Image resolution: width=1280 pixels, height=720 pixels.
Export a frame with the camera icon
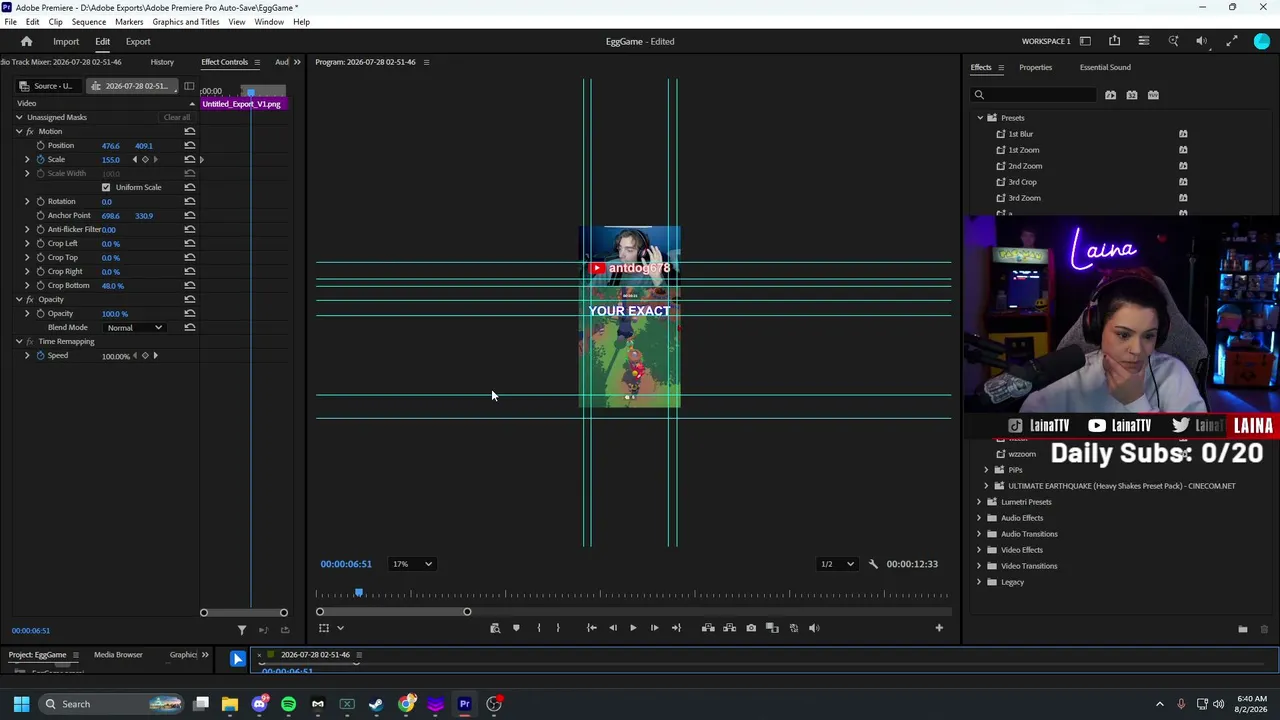751,628
